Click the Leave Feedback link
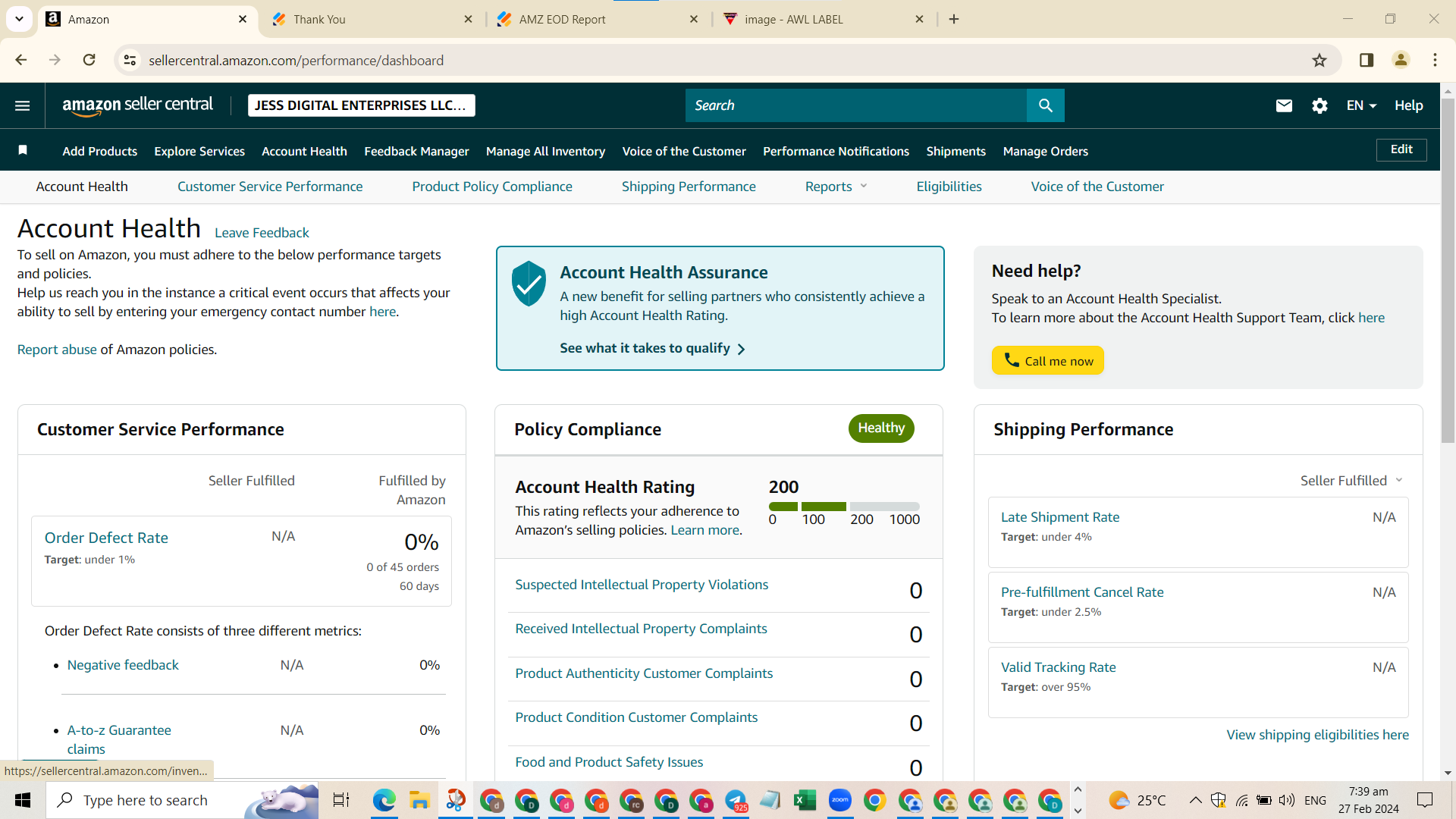The image size is (1456, 819). (x=262, y=233)
